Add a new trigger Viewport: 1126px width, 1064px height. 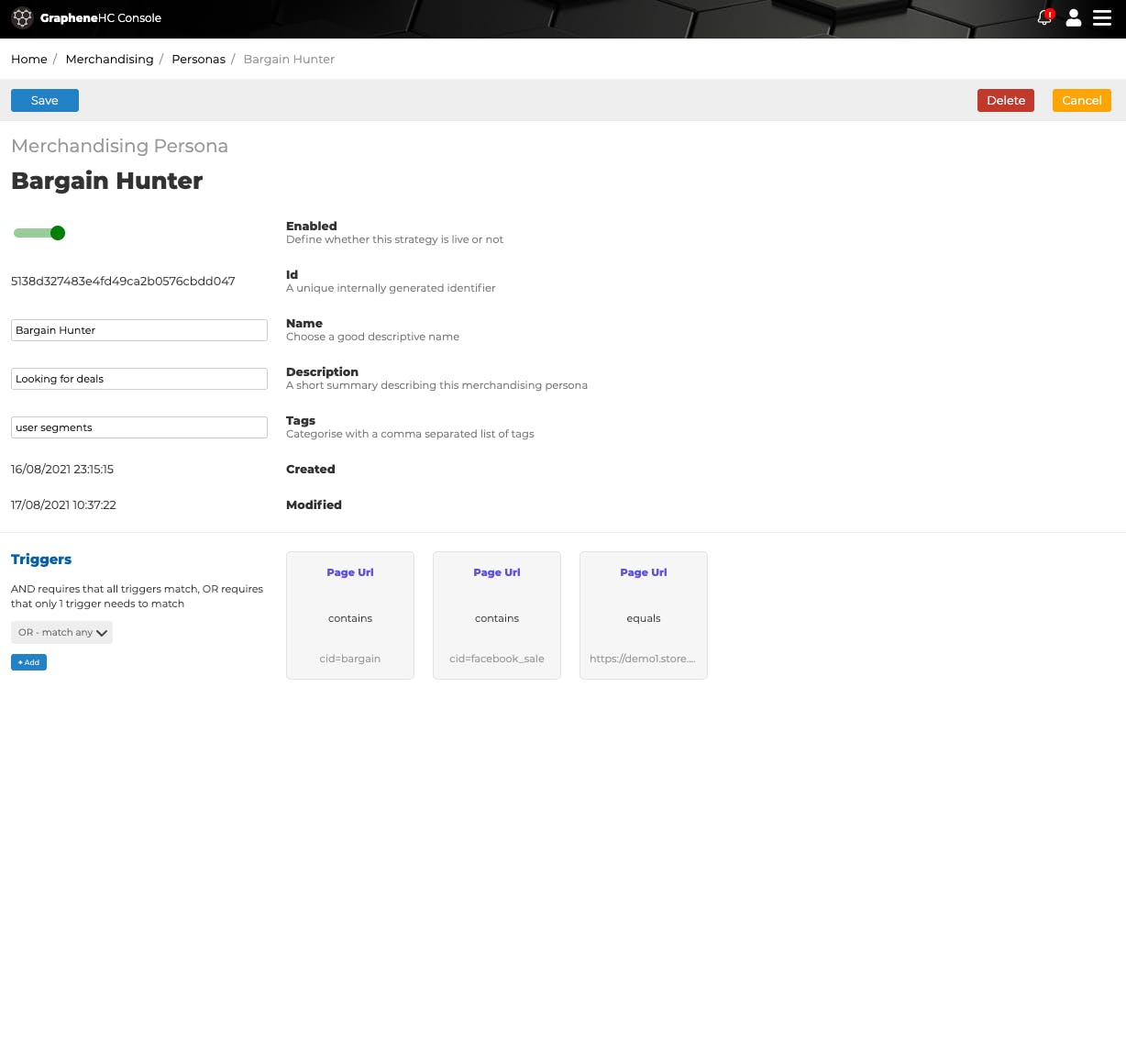[28, 662]
